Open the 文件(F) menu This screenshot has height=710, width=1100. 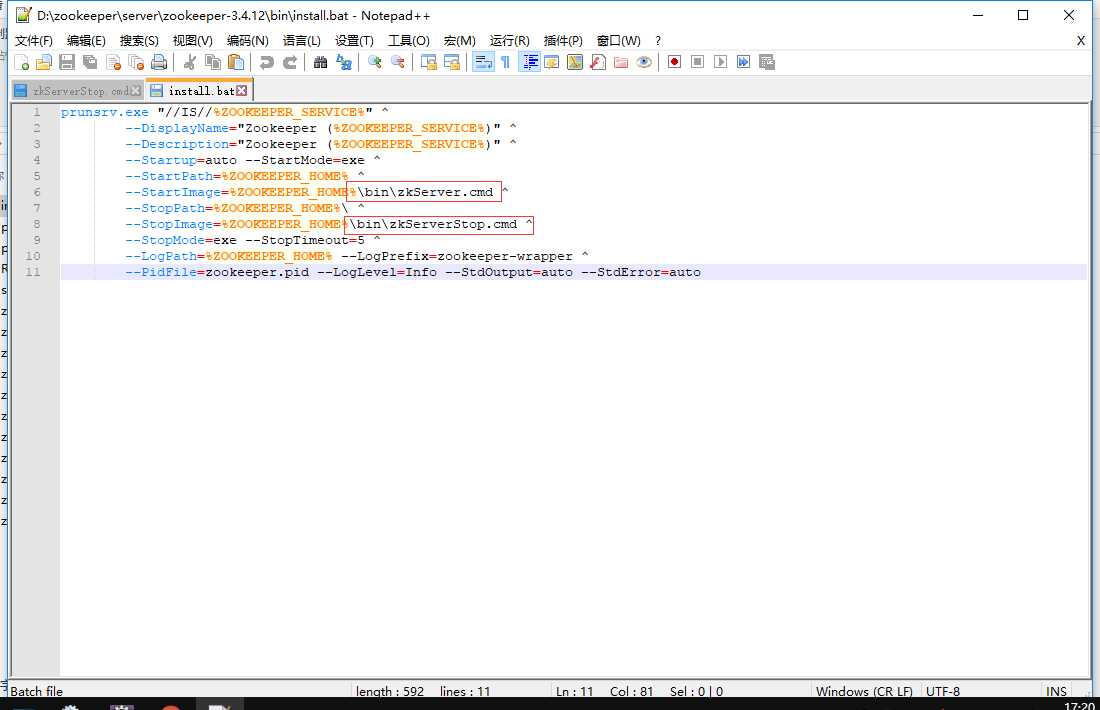coord(34,41)
